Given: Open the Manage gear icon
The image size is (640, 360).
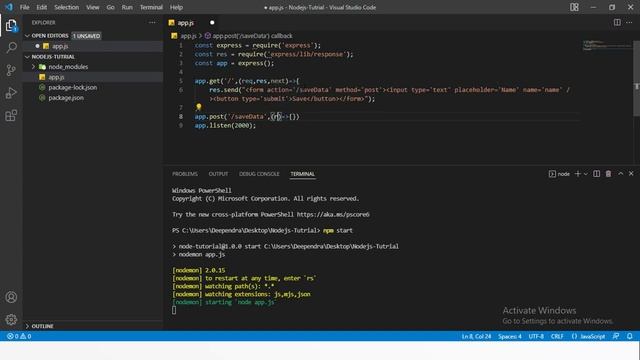Looking at the screenshot, I should click(x=11, y=319).
